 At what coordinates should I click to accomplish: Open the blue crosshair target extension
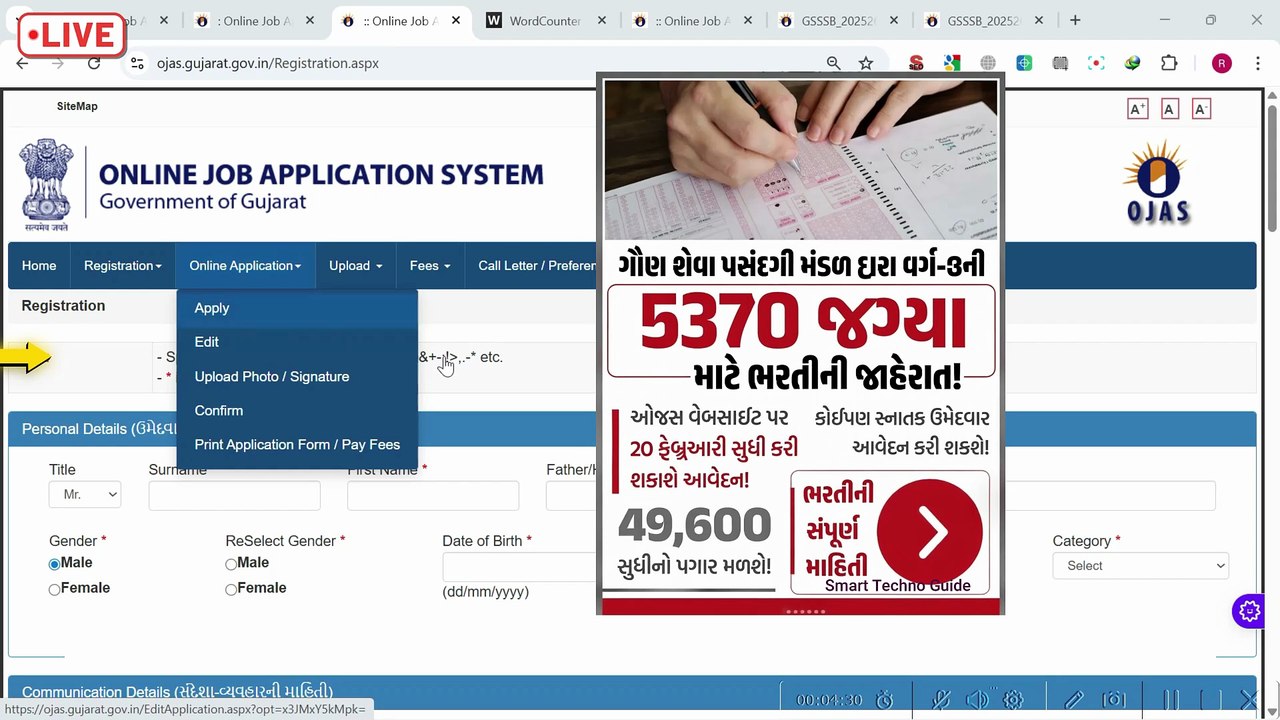click(1024, 63)
